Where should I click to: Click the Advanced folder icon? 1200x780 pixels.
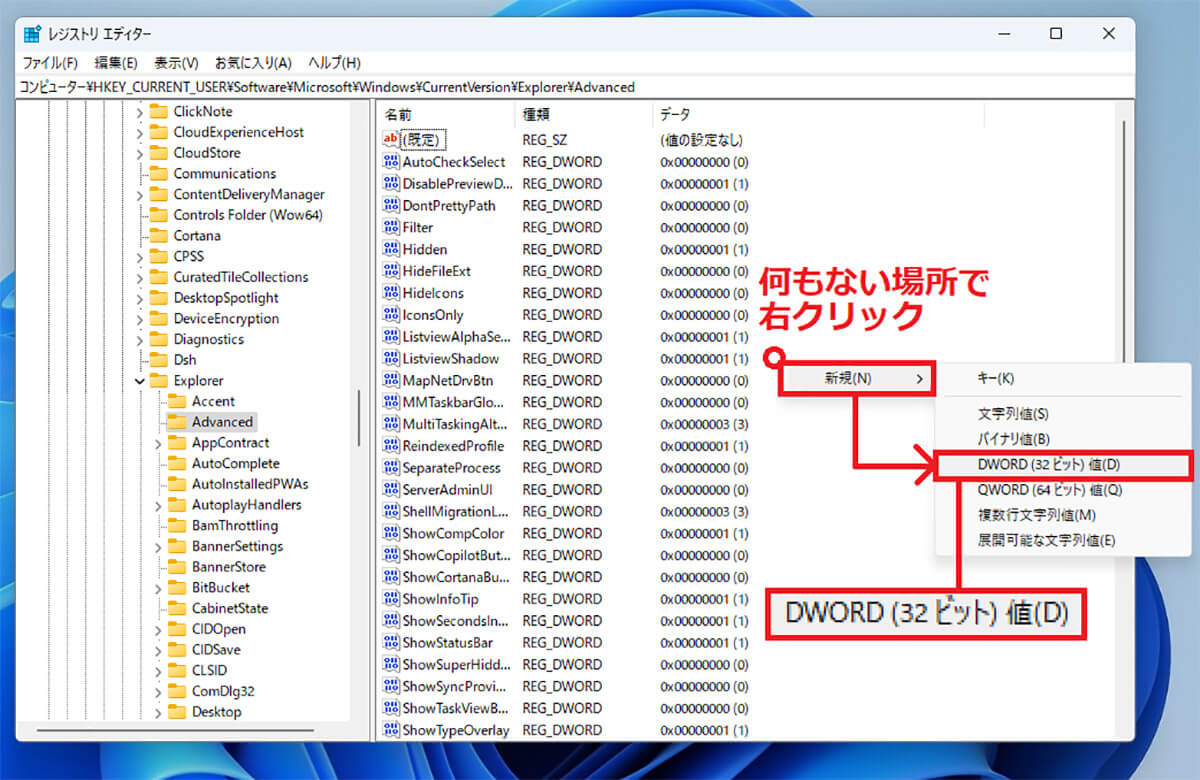click(177, 422)
